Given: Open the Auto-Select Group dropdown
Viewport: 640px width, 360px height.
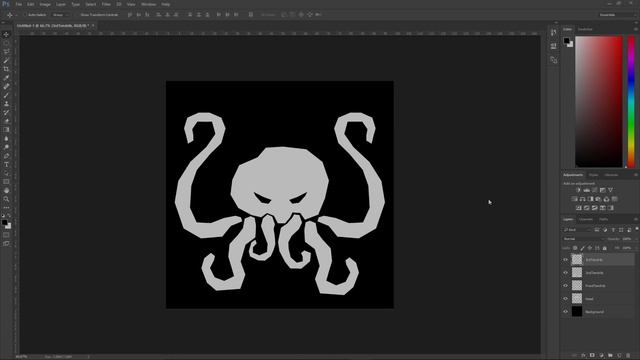Looking at the screenshot, I should (61, 15).
